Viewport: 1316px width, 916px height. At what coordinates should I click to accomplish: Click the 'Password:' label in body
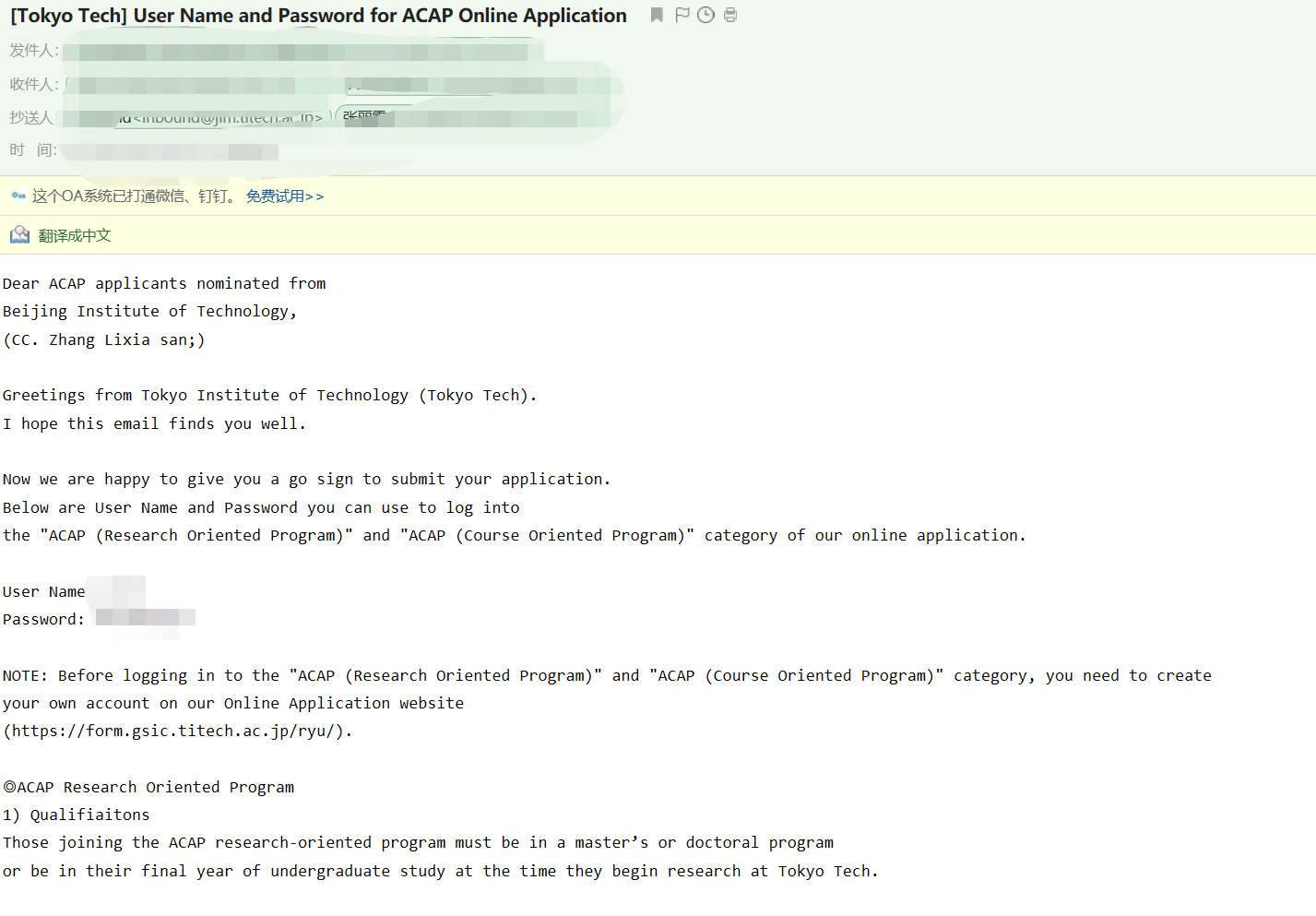click(43, 620)
